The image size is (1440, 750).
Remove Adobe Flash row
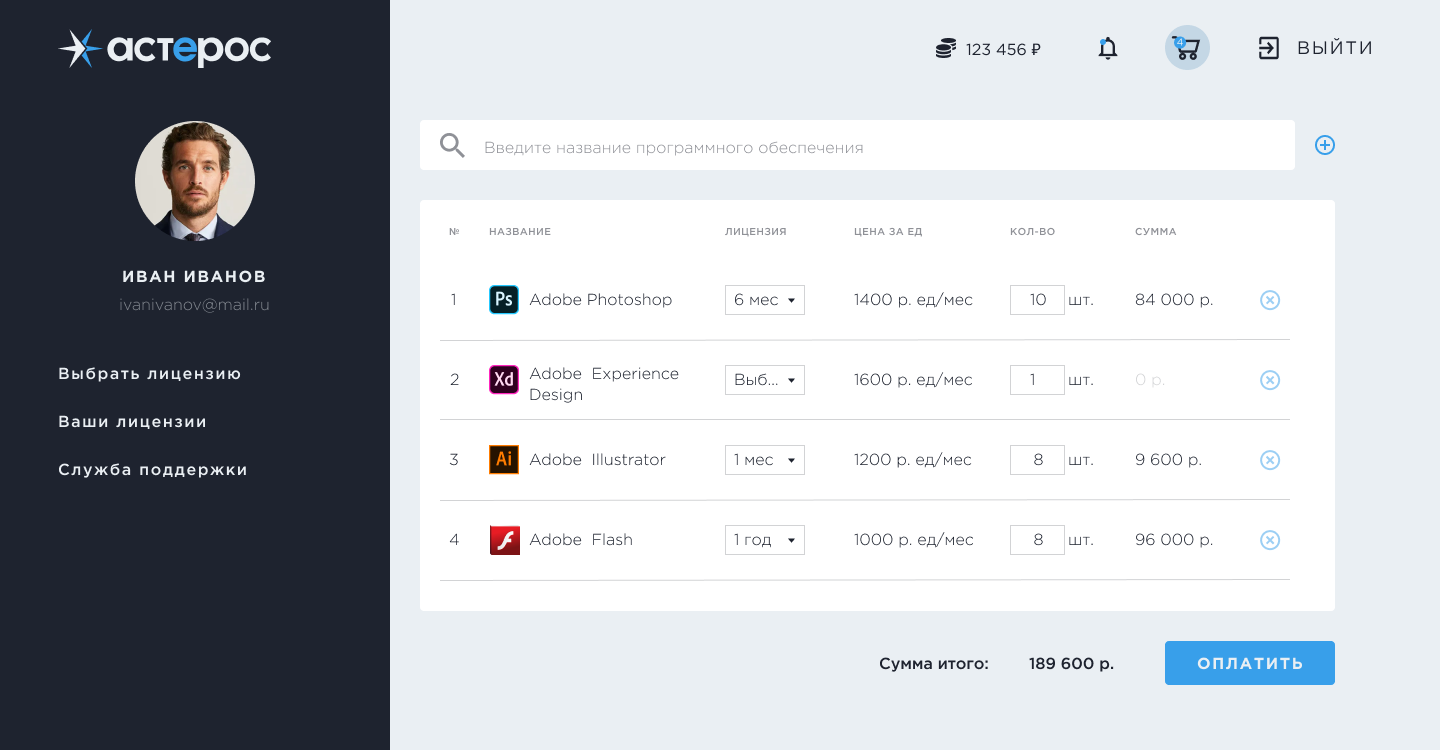(x=1270, y=540)
